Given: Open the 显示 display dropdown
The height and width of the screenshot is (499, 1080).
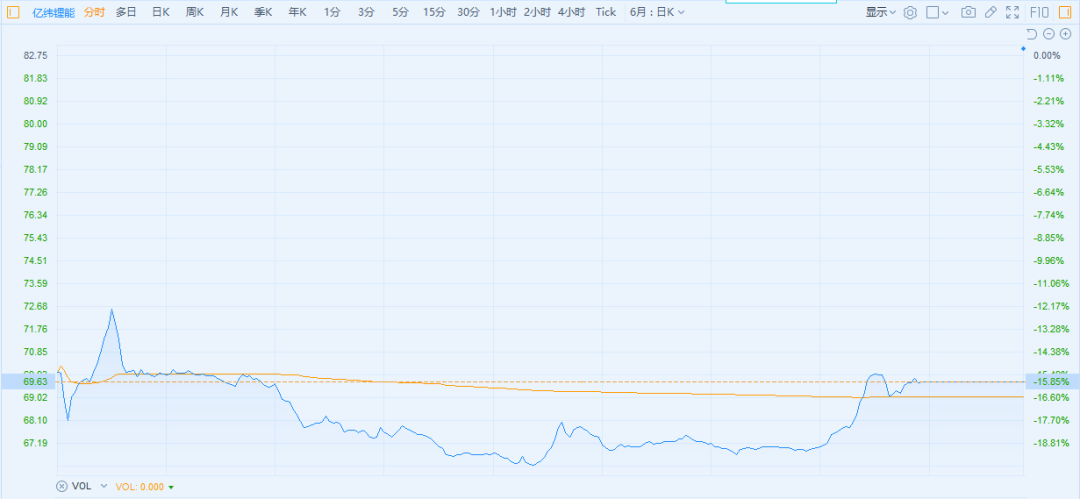Looking at the screenshot, I should 881,12.
